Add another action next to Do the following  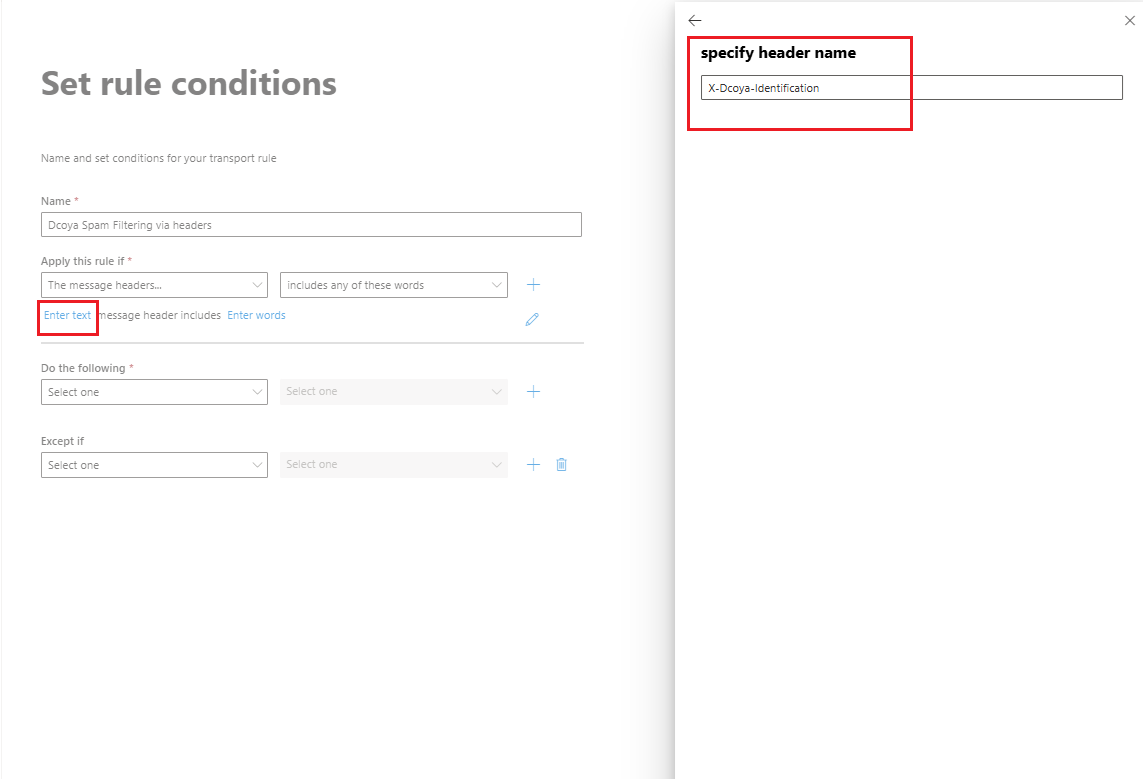pos(533,392)
